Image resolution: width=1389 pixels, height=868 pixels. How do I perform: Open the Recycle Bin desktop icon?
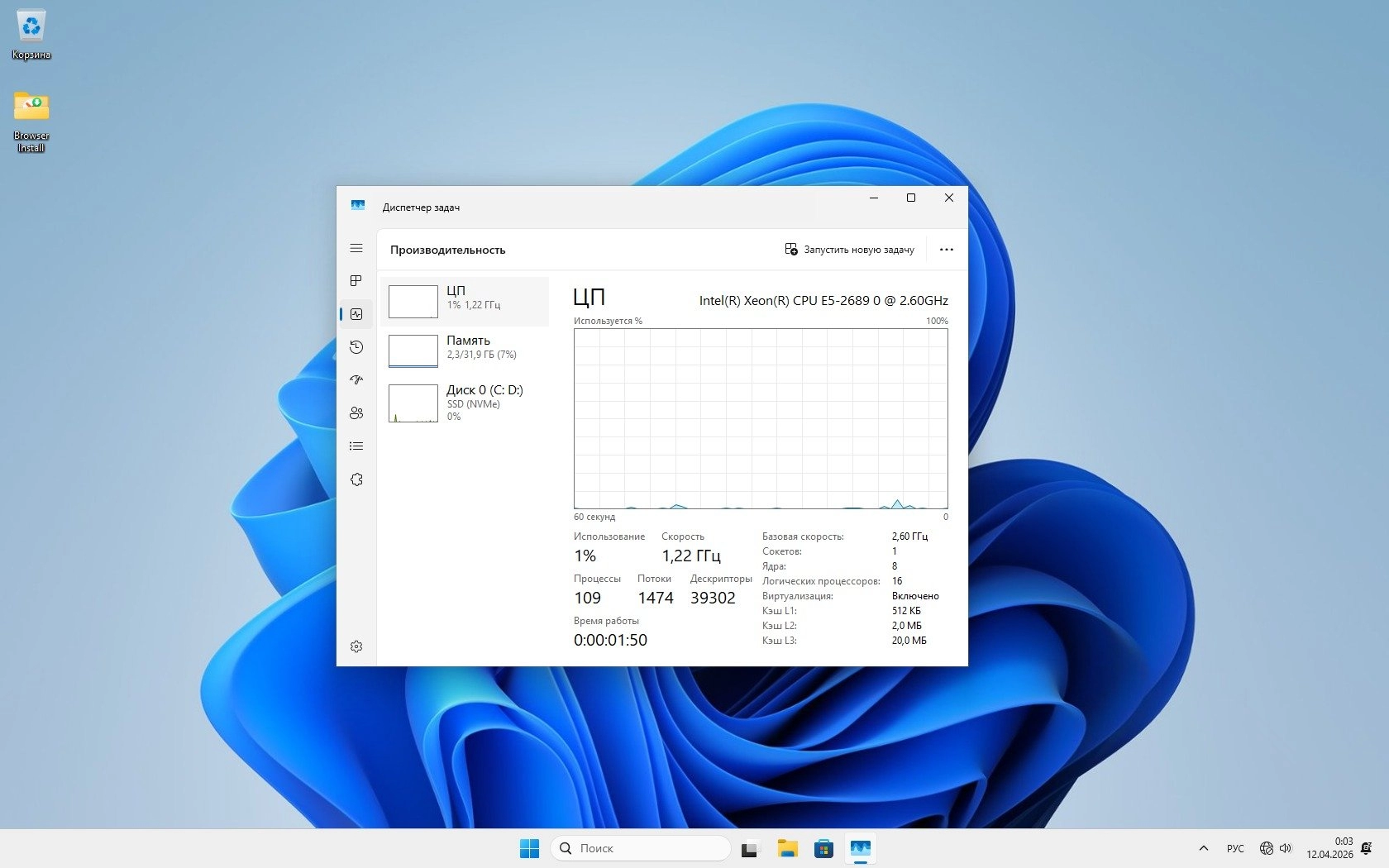click(x=31, y=36)
